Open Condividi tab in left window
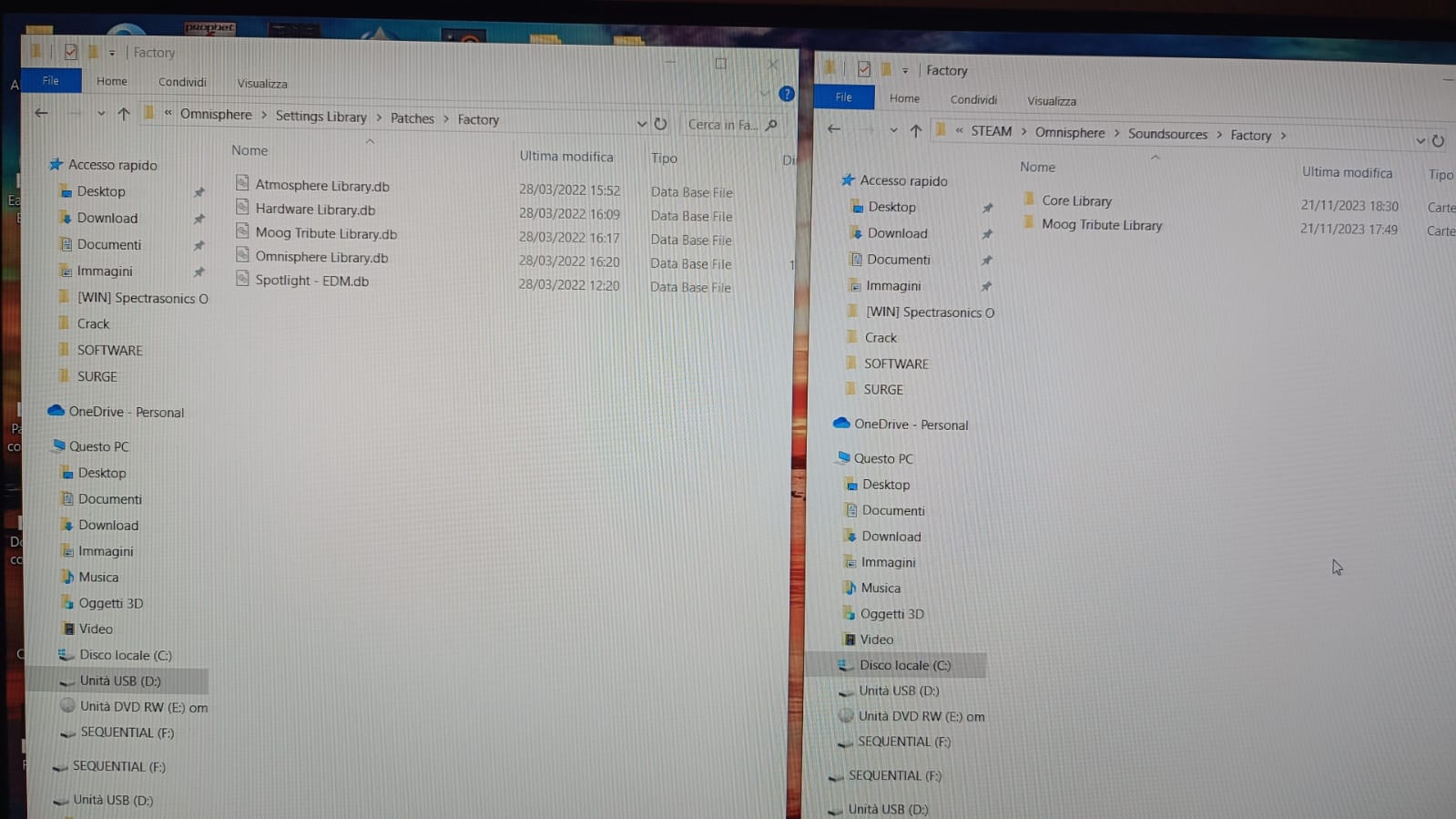 (x=182, y=82)
